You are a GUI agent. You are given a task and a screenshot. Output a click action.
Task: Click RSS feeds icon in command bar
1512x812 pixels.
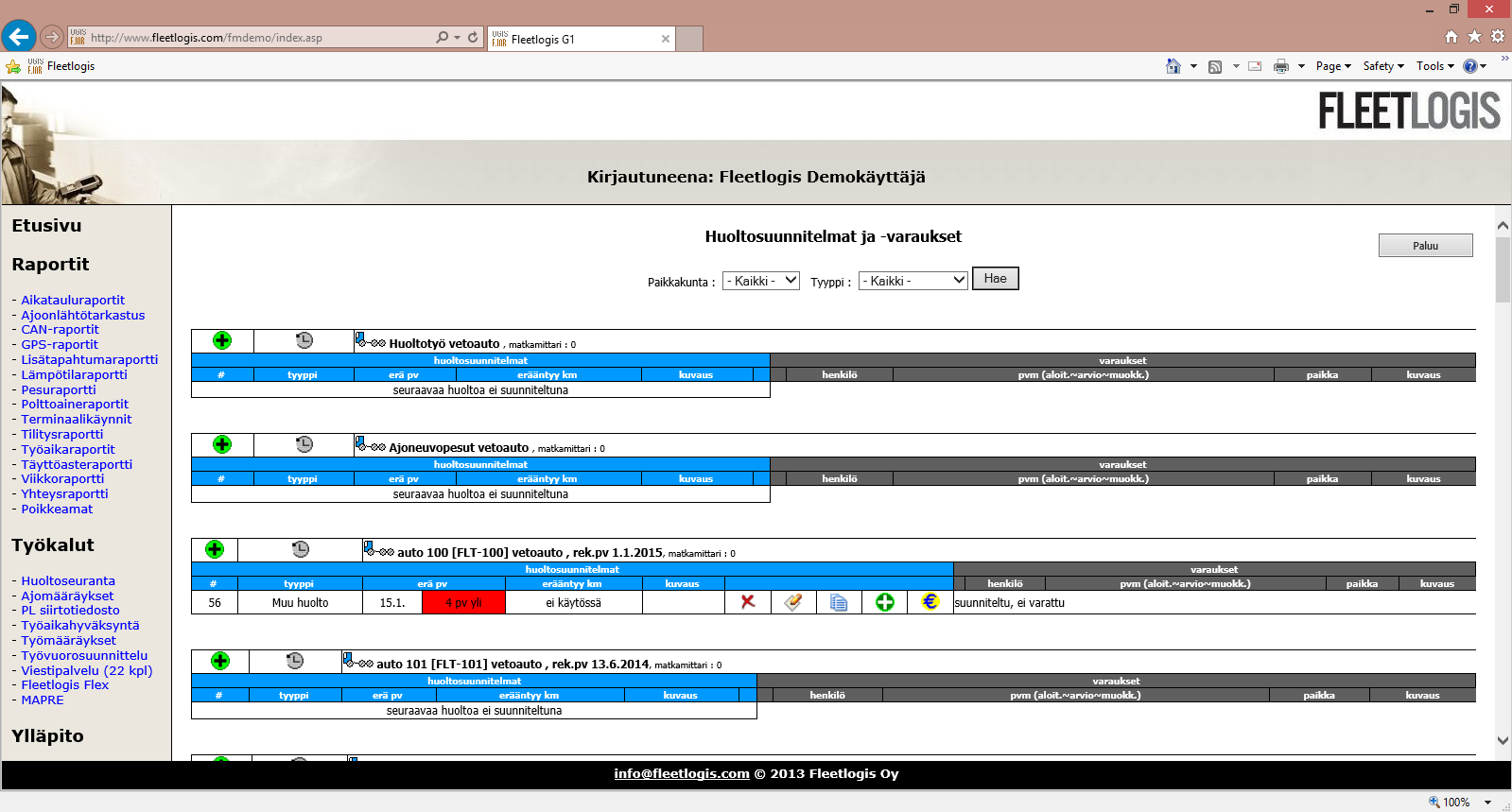[1215, 66]
